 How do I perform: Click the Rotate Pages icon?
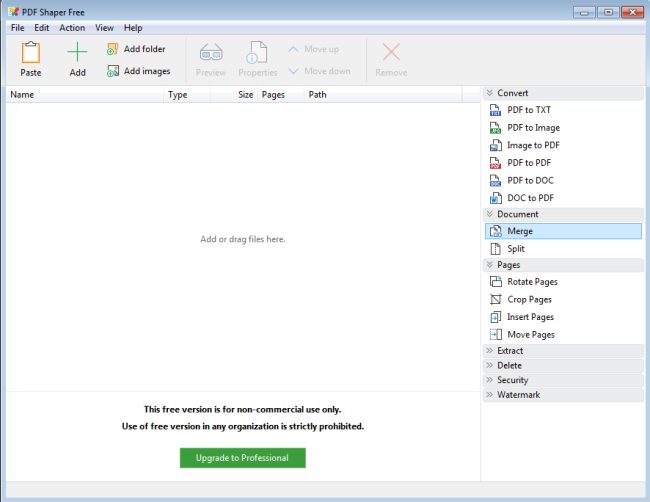coord(495,282)
